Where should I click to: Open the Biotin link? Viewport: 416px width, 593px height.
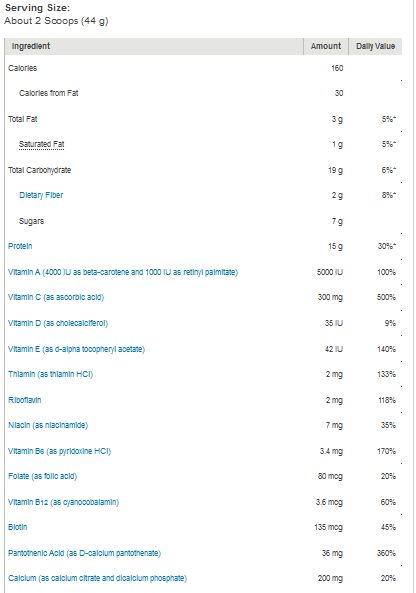(x=18, y=527)
